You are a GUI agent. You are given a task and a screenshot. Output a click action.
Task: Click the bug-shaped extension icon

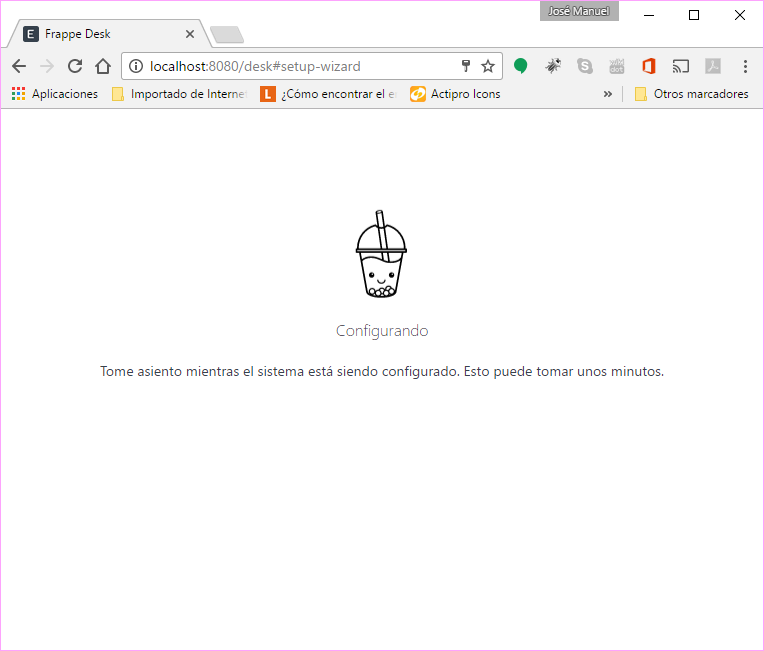coord(553,66)
